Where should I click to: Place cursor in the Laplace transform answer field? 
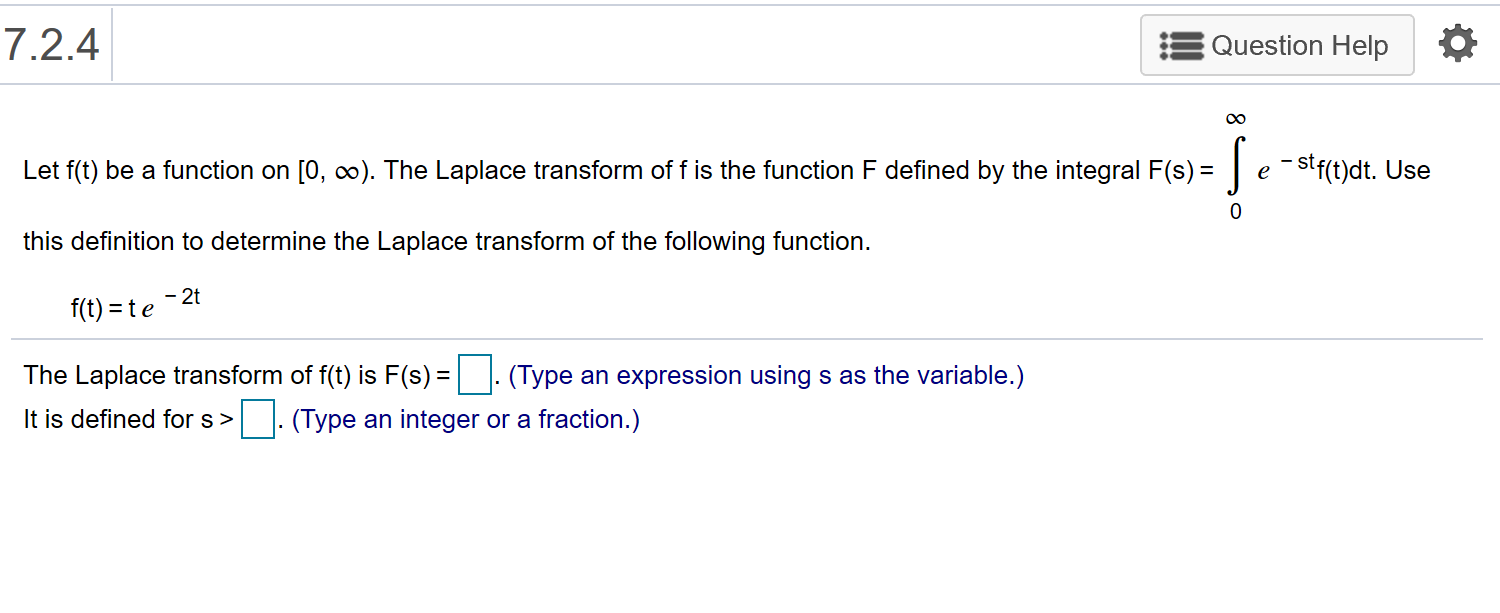click(473, 374)
